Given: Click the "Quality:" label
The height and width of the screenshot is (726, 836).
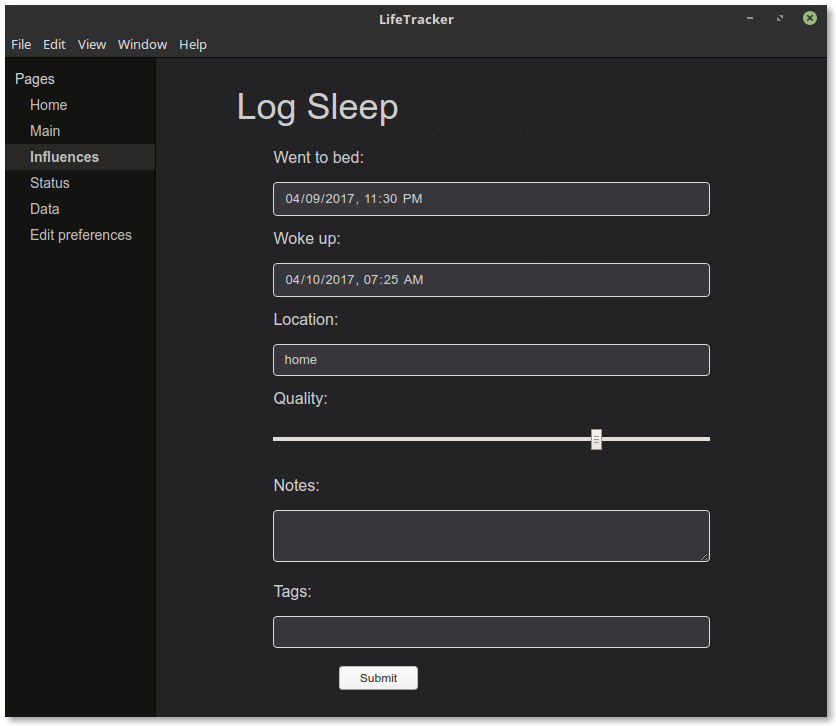Looking at the screenshot, I should [x=300, y=399].
